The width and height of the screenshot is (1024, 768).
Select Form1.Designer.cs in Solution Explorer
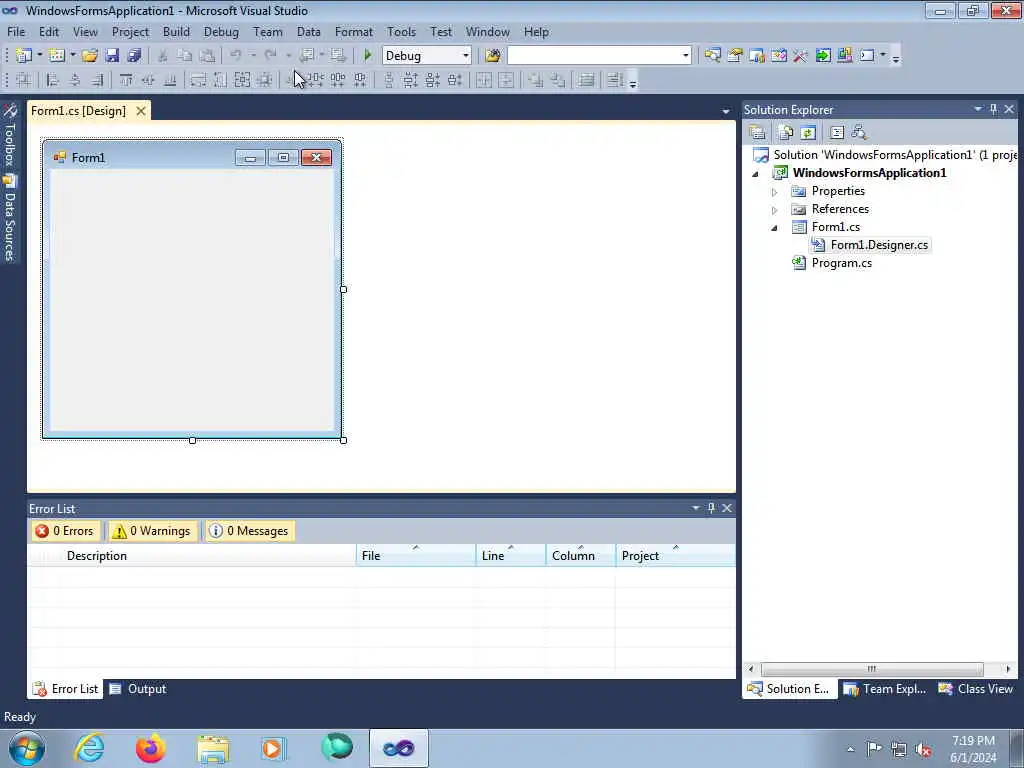(x=879, y=245)
